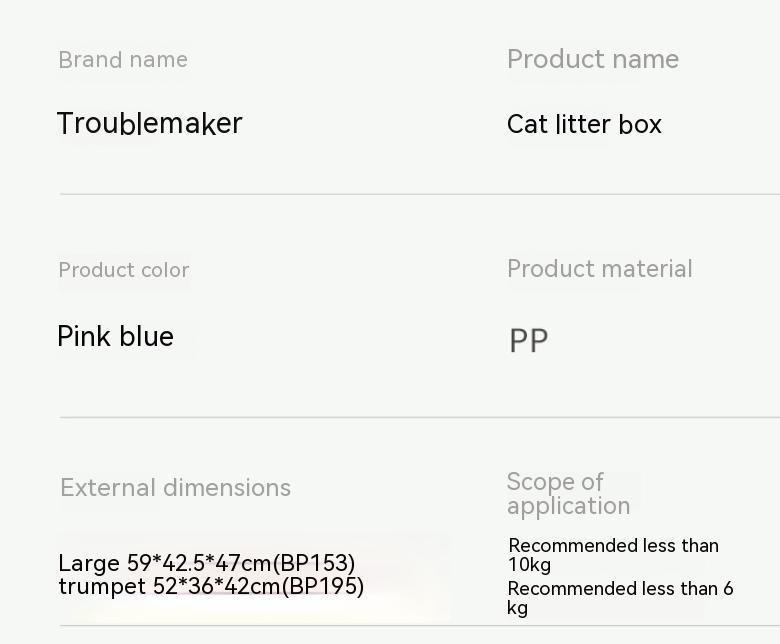
Task: Click the "External dimensions" label
Action: click(x=175, y=488)
